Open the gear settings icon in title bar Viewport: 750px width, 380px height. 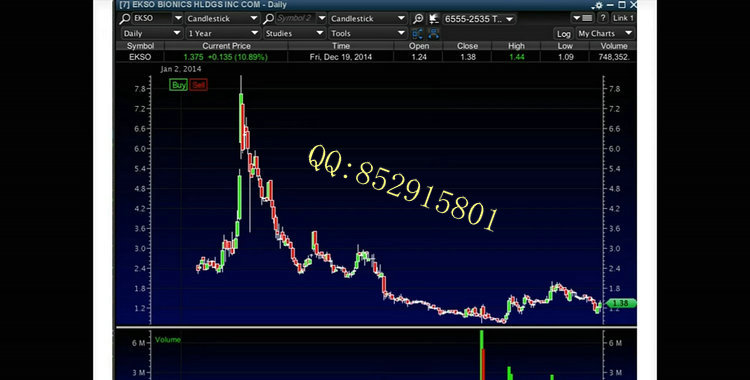pyautogui.click(x=598, y=5)
